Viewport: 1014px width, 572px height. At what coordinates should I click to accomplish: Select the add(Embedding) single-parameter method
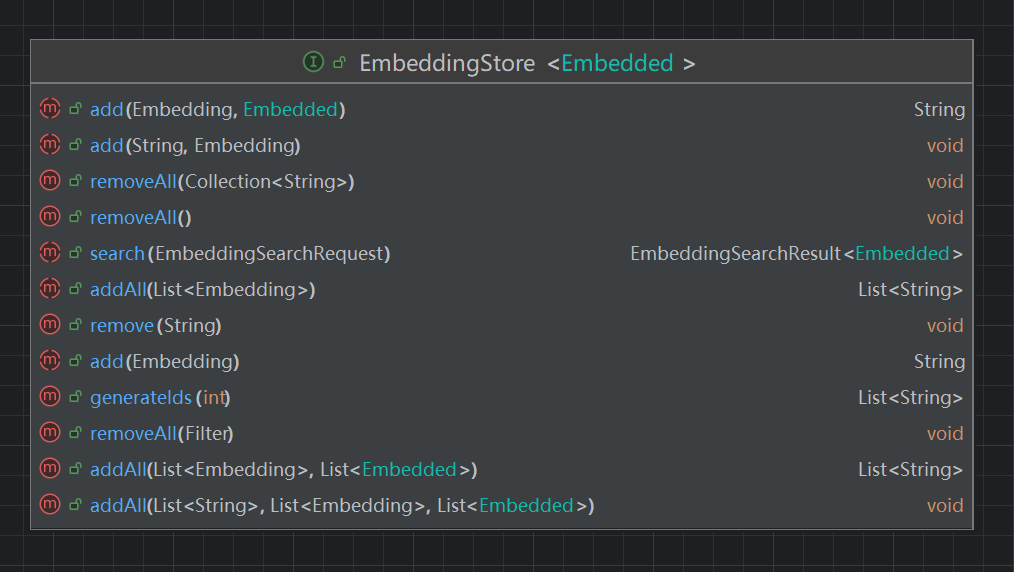[x=164, y=361]
